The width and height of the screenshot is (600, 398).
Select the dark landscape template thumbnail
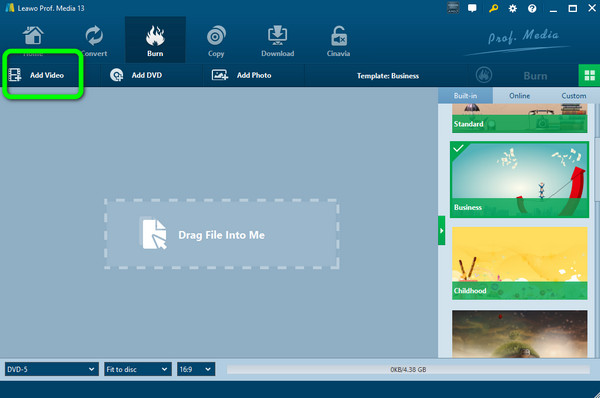click(519, 334)
